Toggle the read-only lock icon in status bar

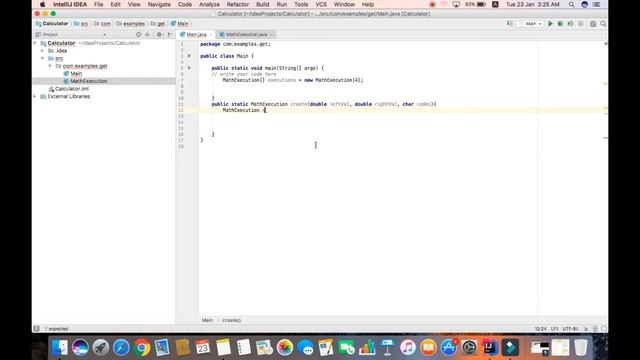point(586,329)
